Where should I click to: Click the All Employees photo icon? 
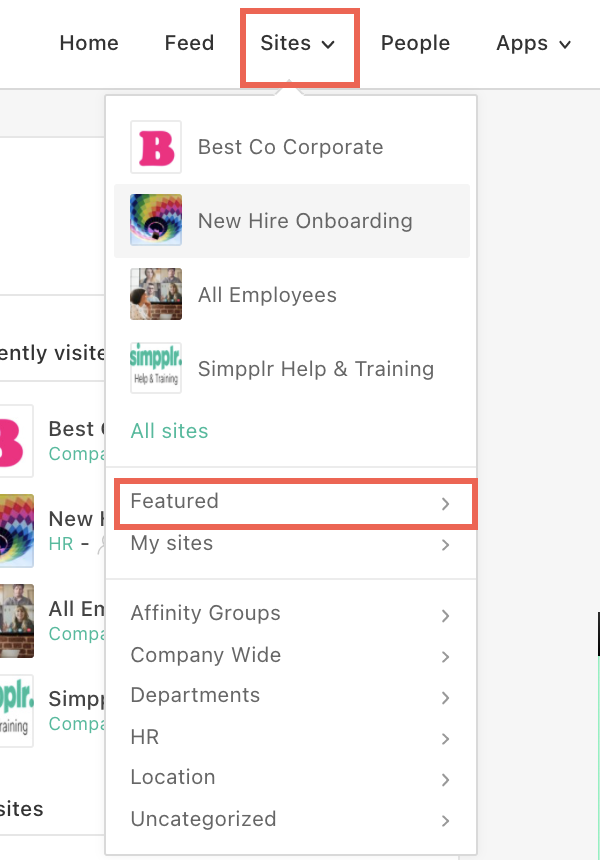(x=156, y=294)
